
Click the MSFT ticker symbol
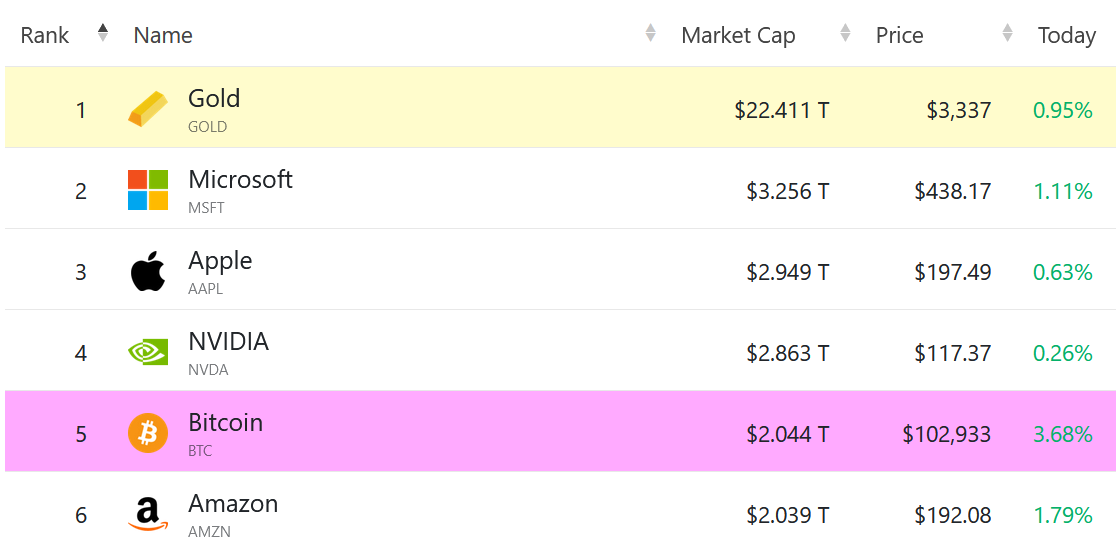[x=206, y=208]
